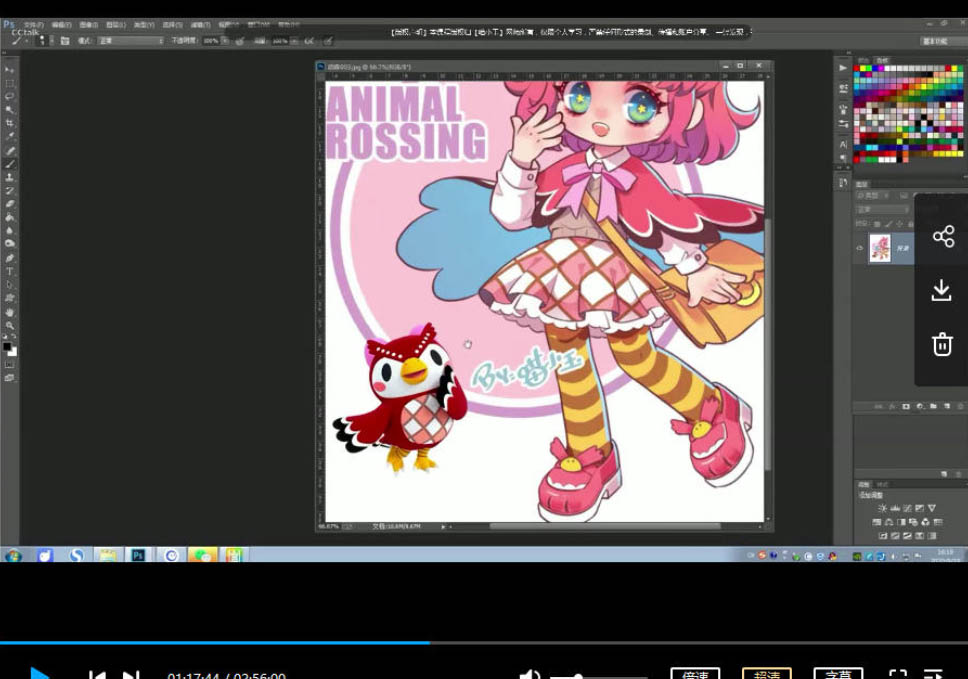
Task: Add a layer mask
Action: (906, 407)
